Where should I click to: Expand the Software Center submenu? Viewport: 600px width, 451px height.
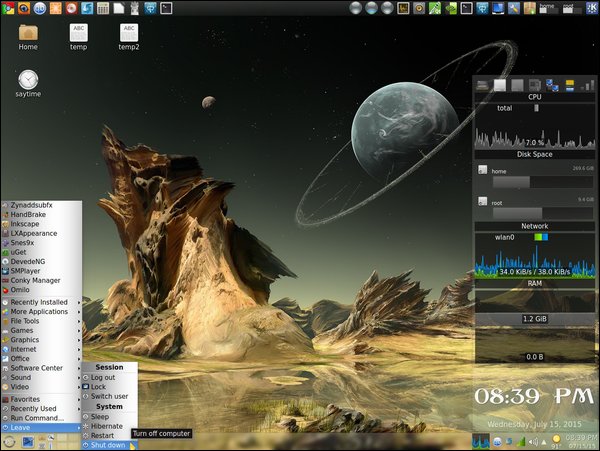[x=41, y=368]
